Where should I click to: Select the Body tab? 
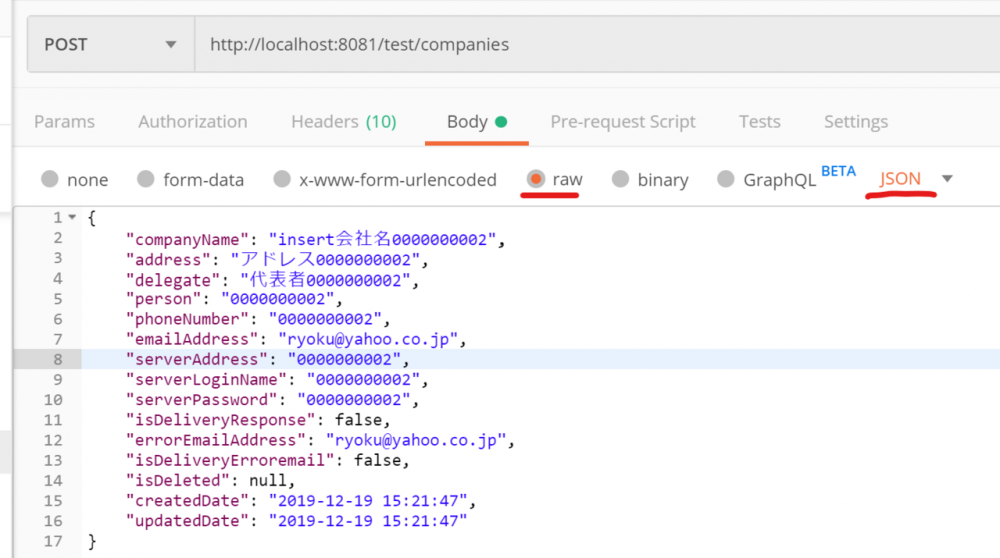coord(476,122)
